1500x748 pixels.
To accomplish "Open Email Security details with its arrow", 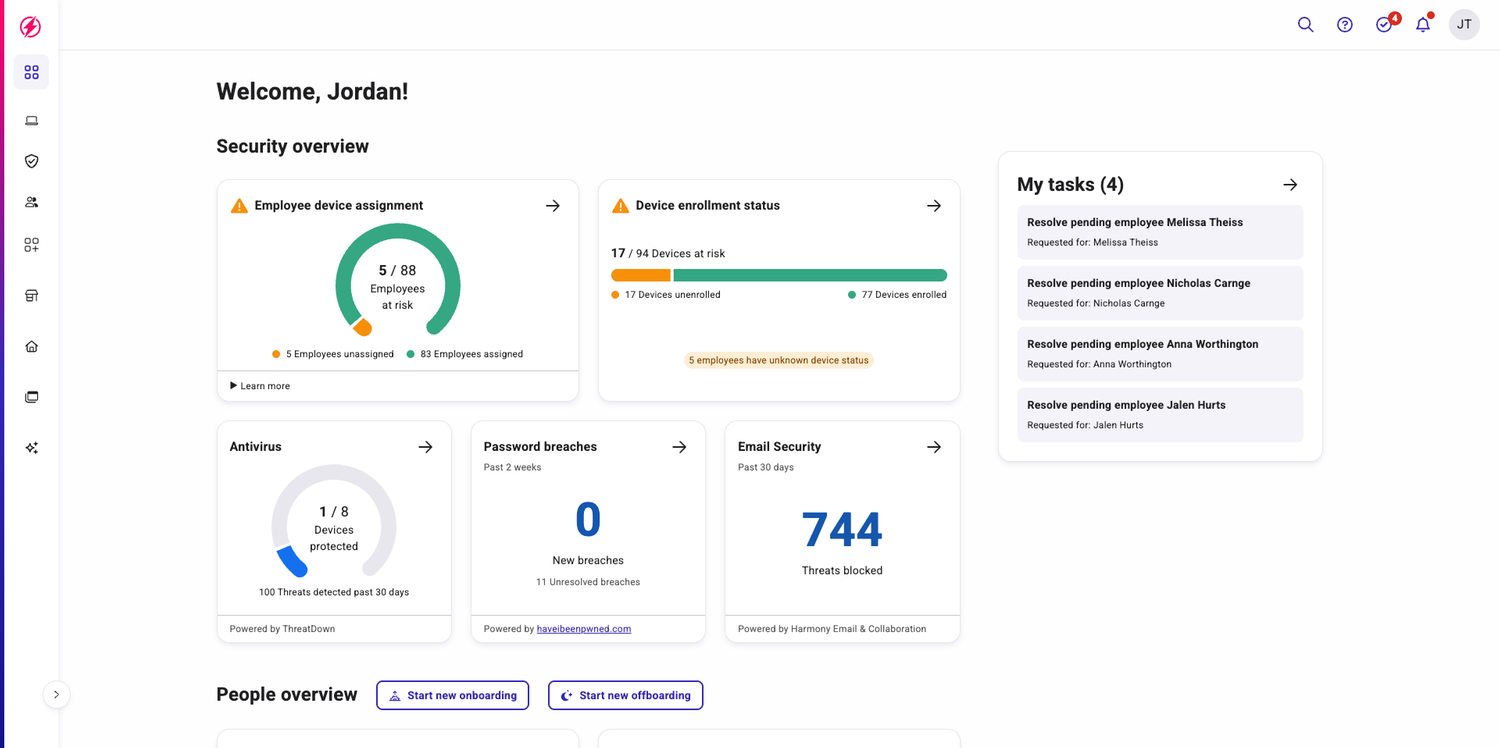I will pyautogui.click(x=933, y=447).
